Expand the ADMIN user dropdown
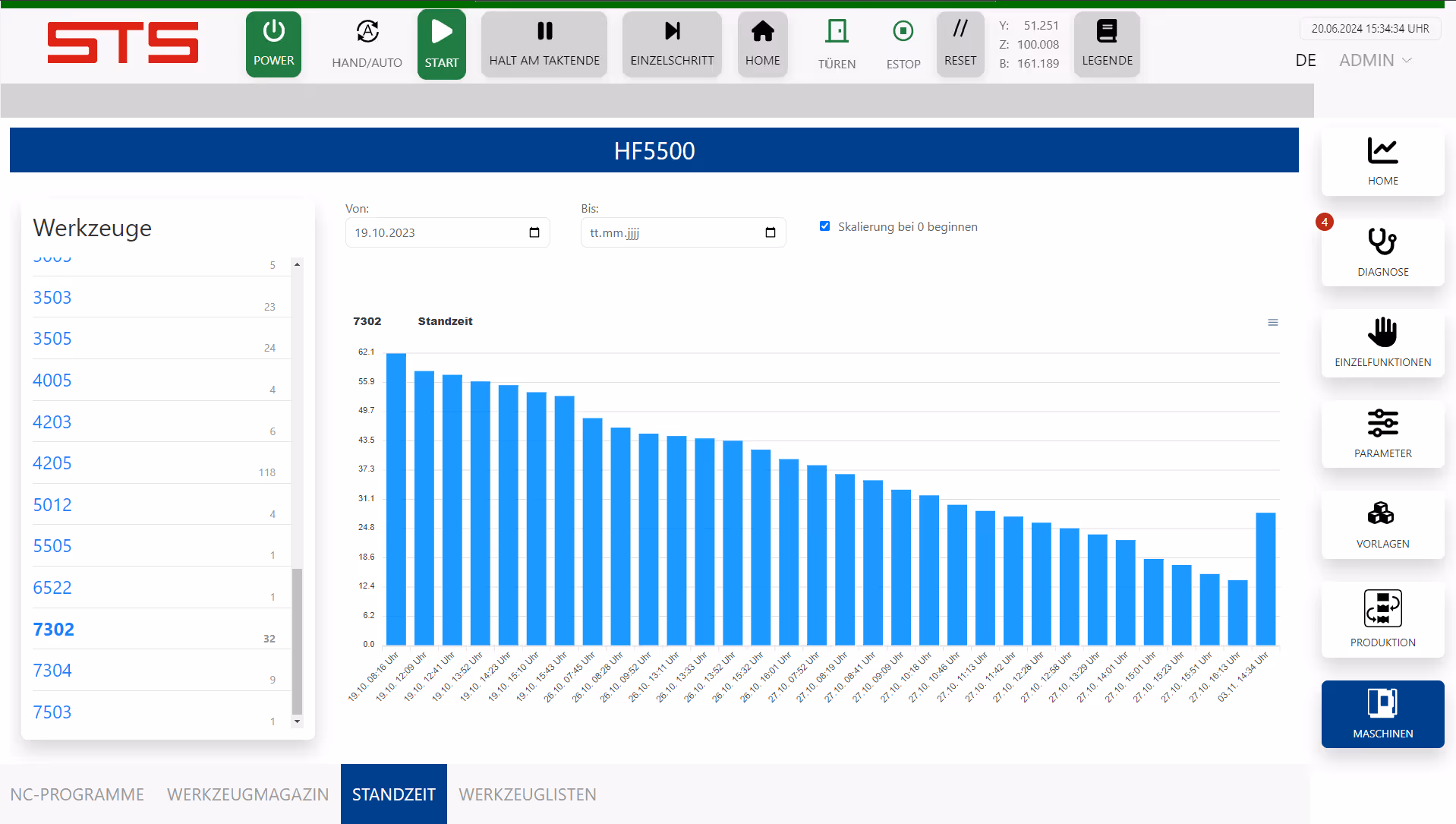This screenshot has width=1456, height=824. tap(1375, 60)
